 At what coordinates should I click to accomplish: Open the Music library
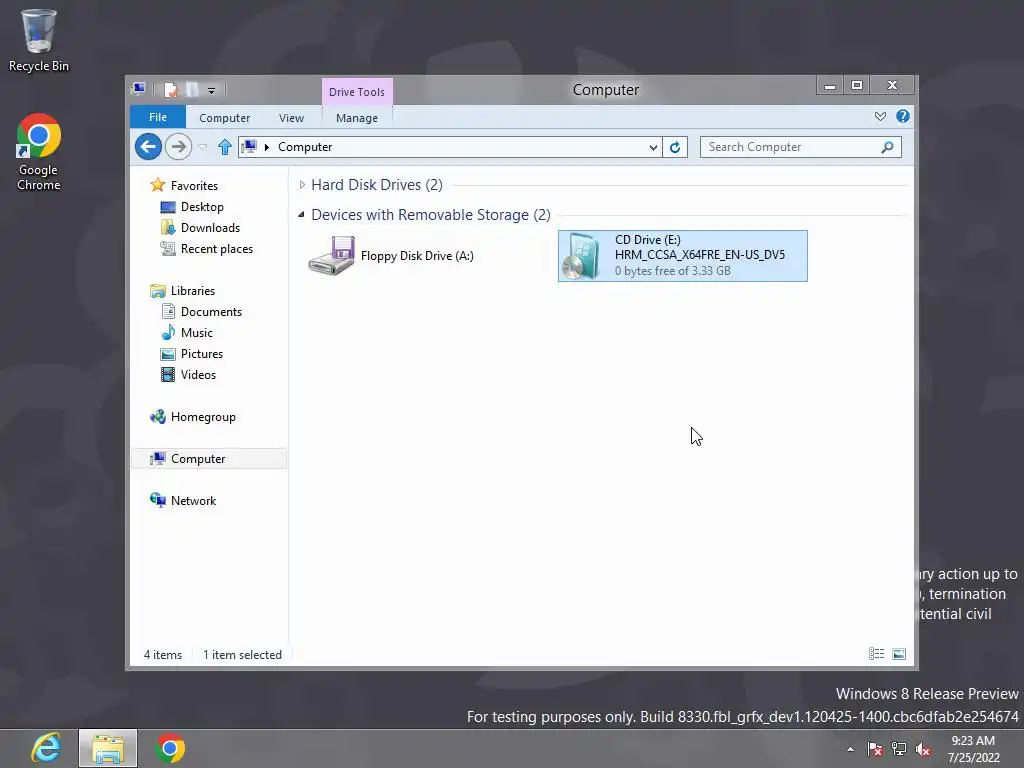pyautogui.click(x=197, y=332)
